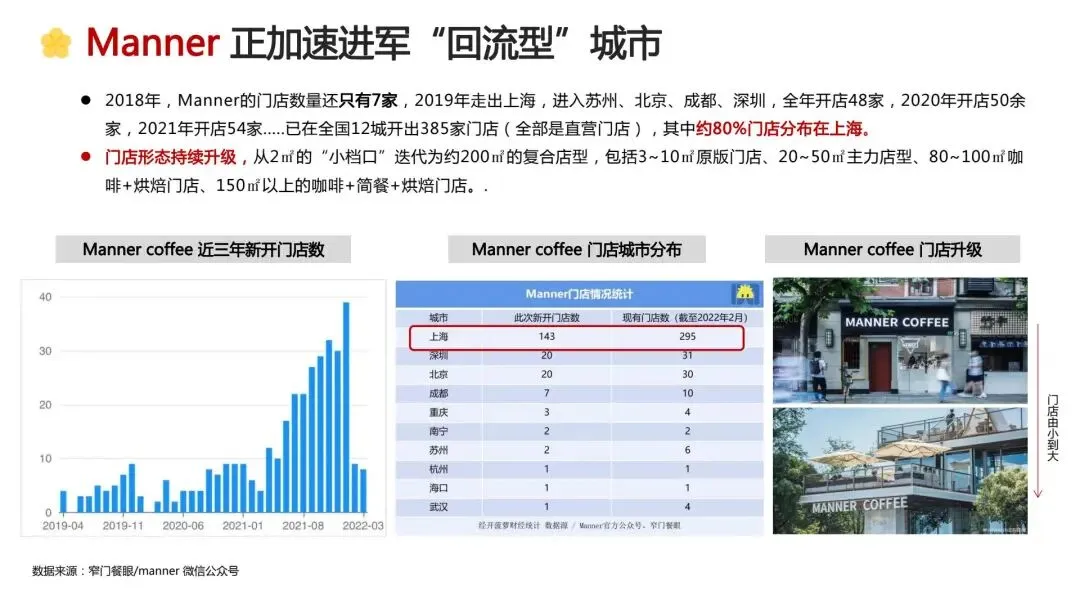Click the '深圳' city cell

click(x=438, y=355)
